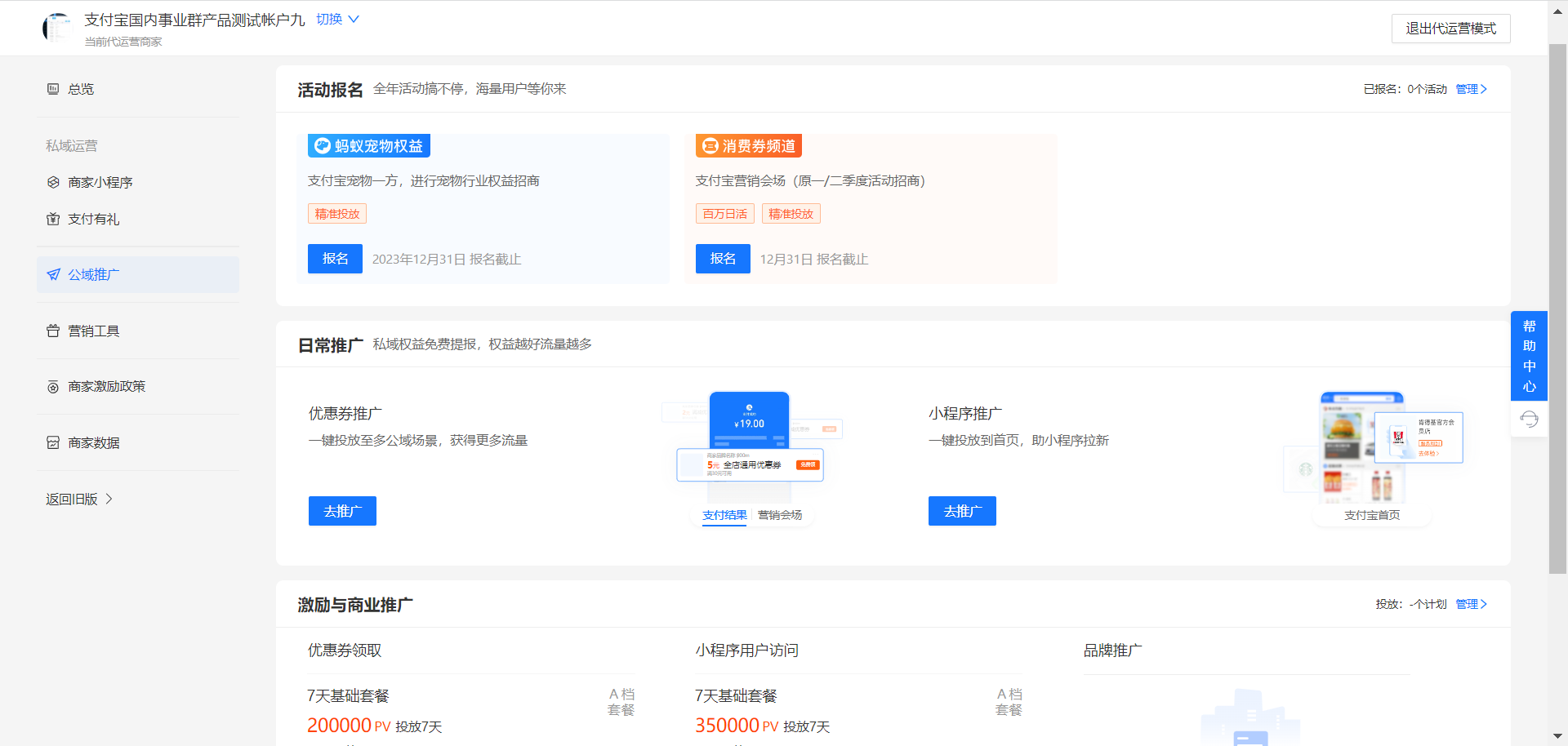The height and width of the screenshot is (746, 1568).
Task: Click the 商家激励政策 target icon
Action: 53,387
